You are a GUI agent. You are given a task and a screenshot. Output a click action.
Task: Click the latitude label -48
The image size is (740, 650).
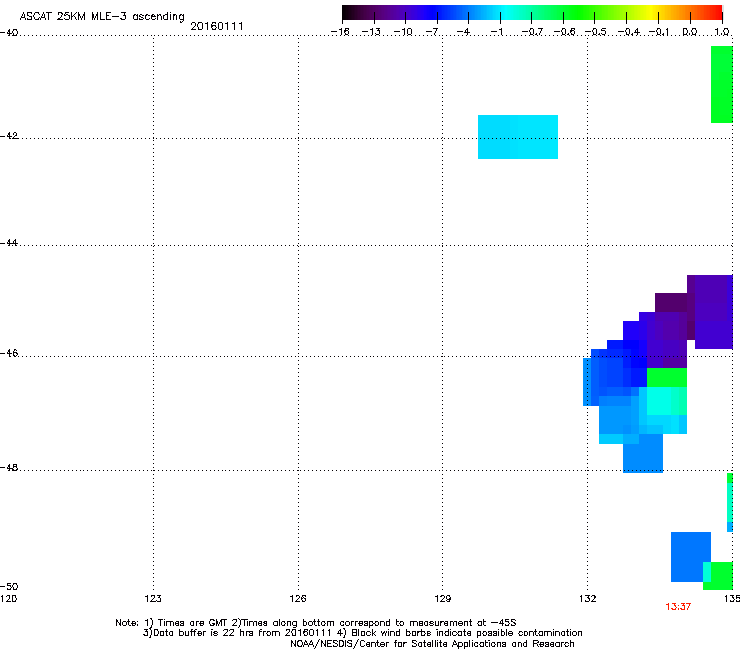(x=9, y=468)
